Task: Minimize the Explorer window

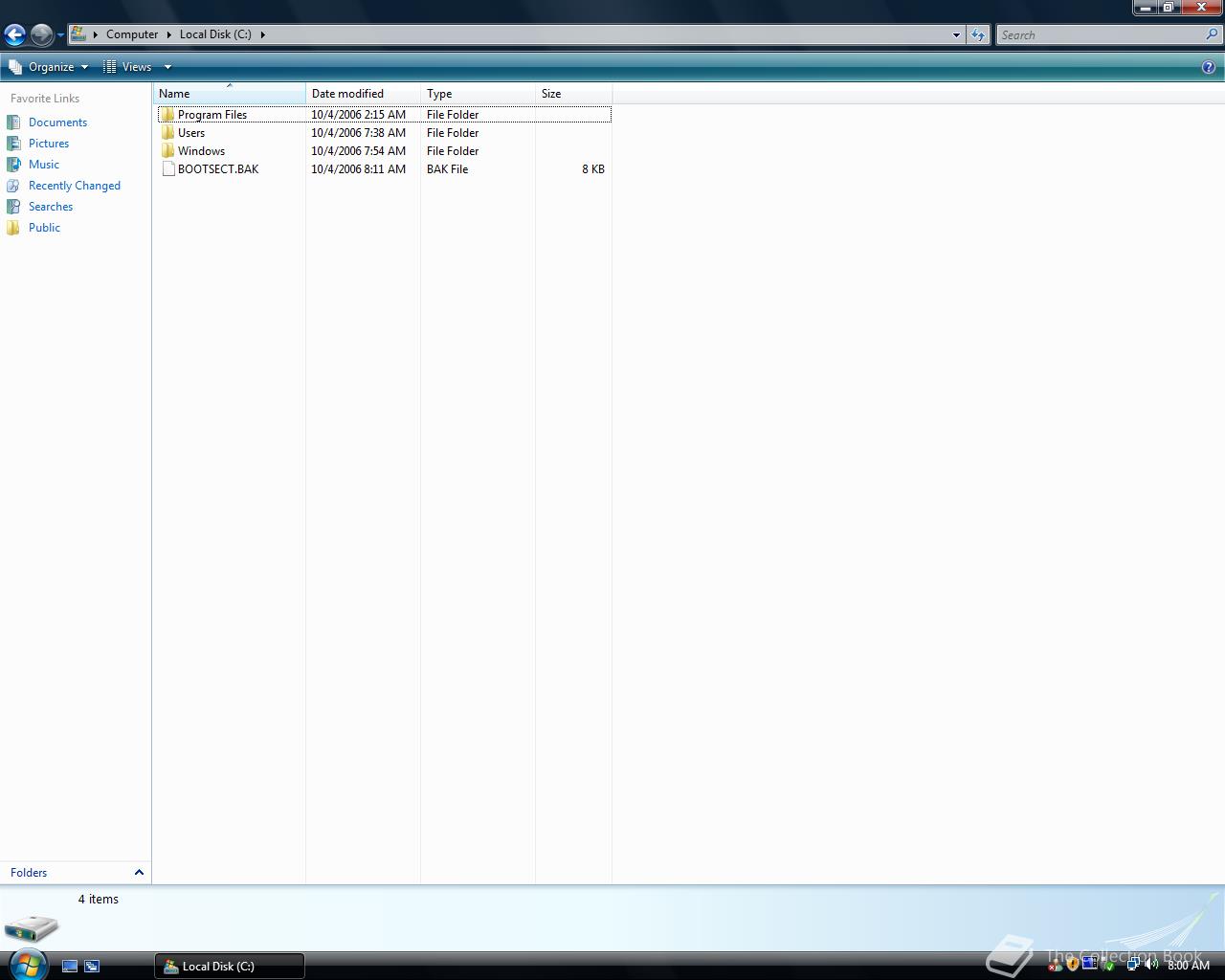Action: click(x=1145, y=8)
